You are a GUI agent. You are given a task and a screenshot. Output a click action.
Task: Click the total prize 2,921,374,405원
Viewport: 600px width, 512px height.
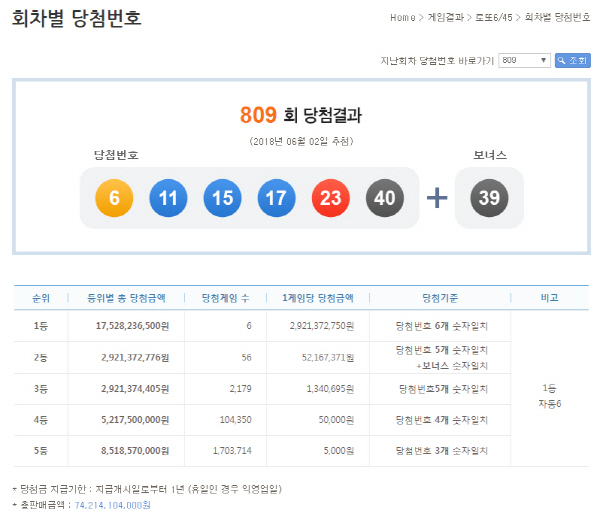[x=135, y=389]
